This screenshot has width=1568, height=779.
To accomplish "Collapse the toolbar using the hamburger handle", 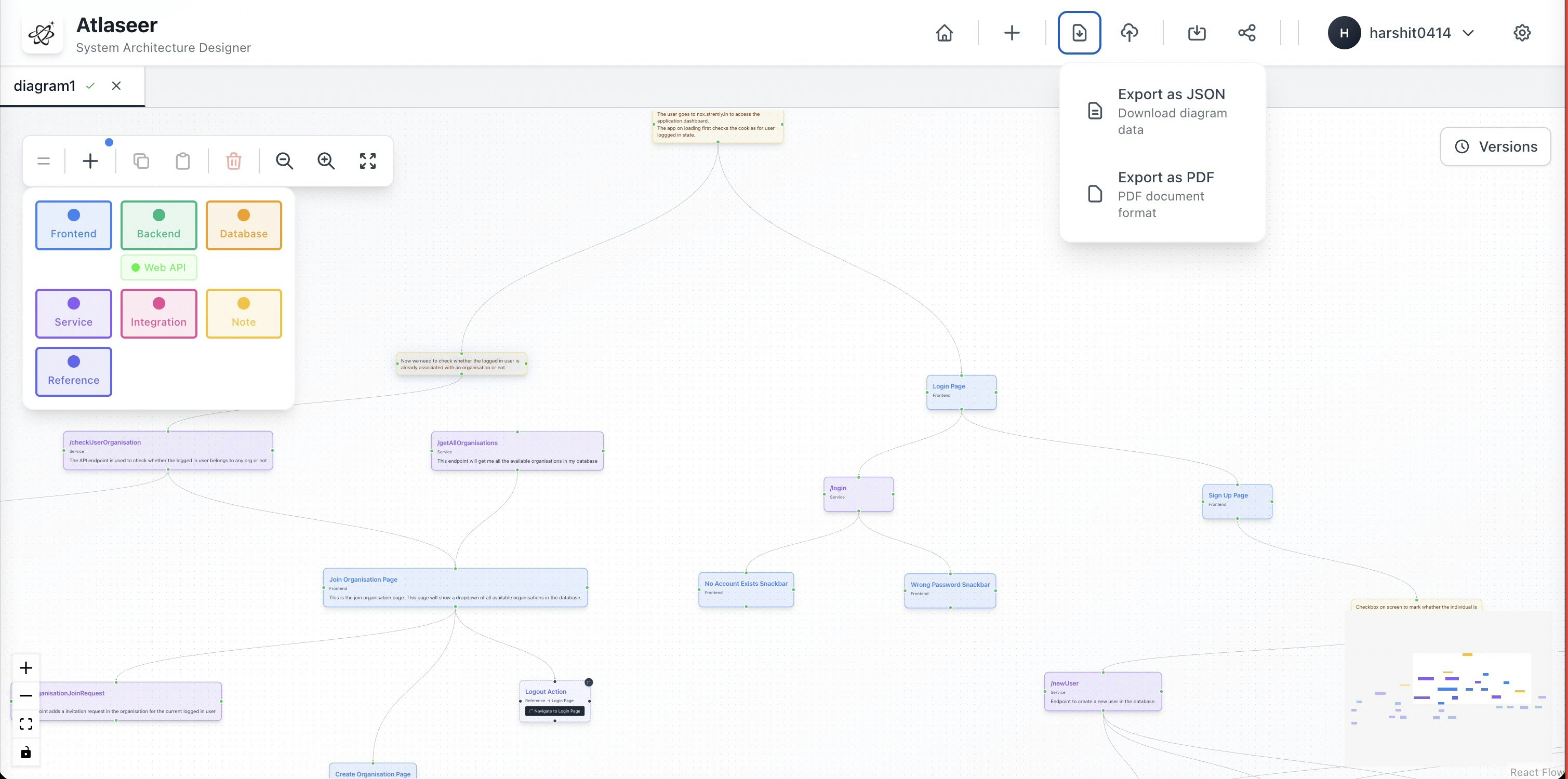I will pos(43,162).
